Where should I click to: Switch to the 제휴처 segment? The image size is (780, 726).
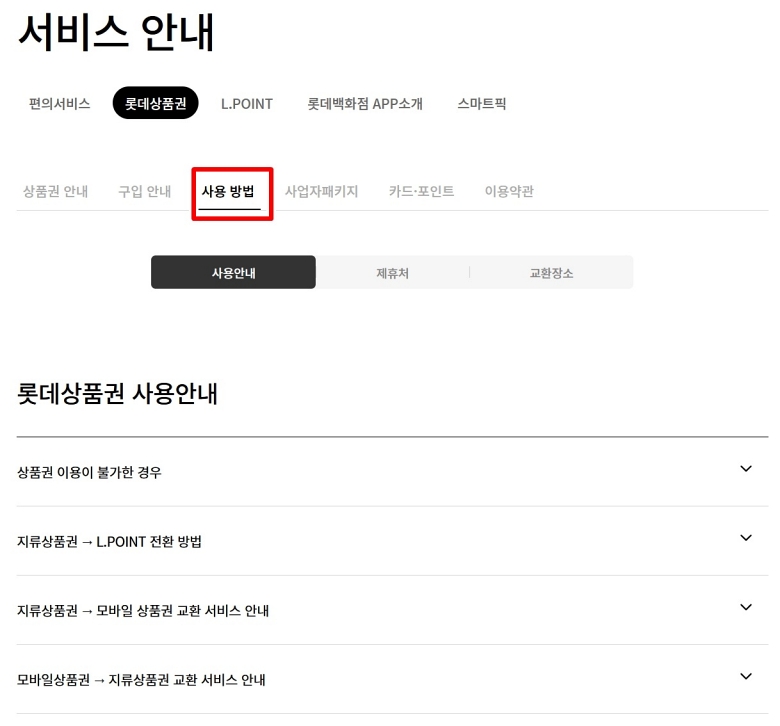(x=392, y=272)
